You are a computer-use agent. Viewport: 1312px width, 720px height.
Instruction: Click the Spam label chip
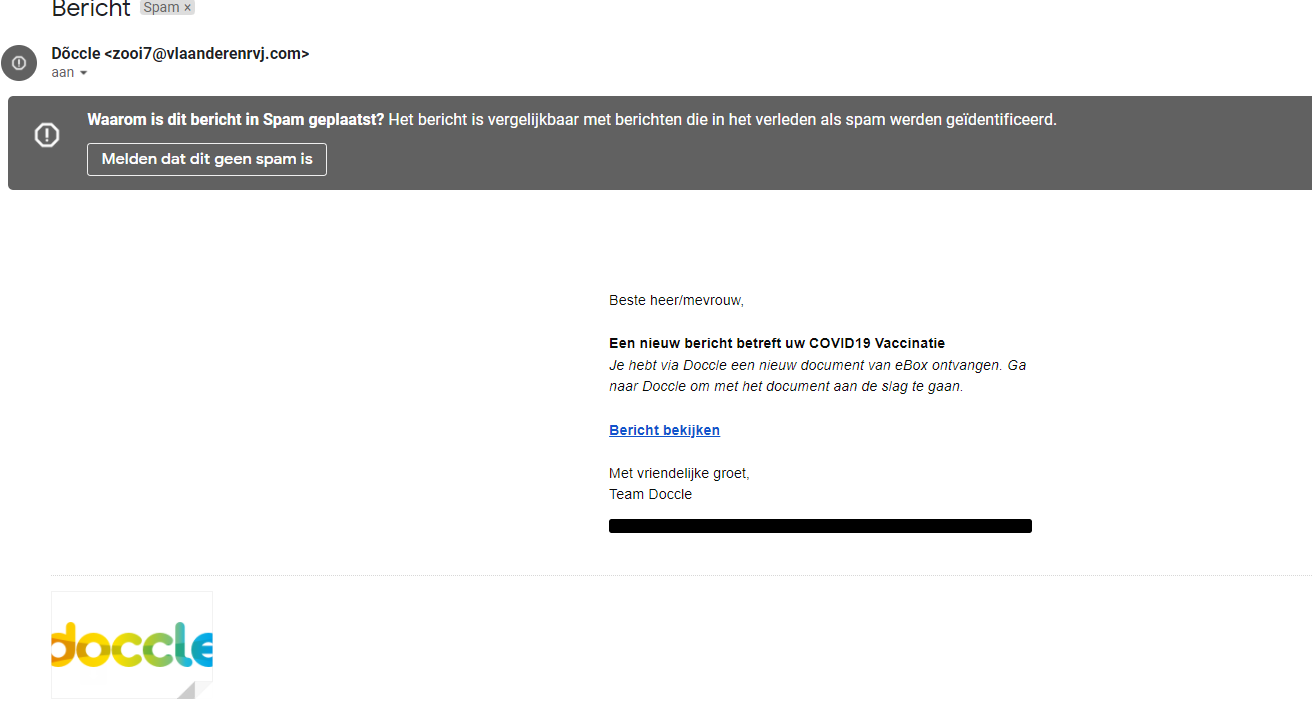tap(161, 8)
